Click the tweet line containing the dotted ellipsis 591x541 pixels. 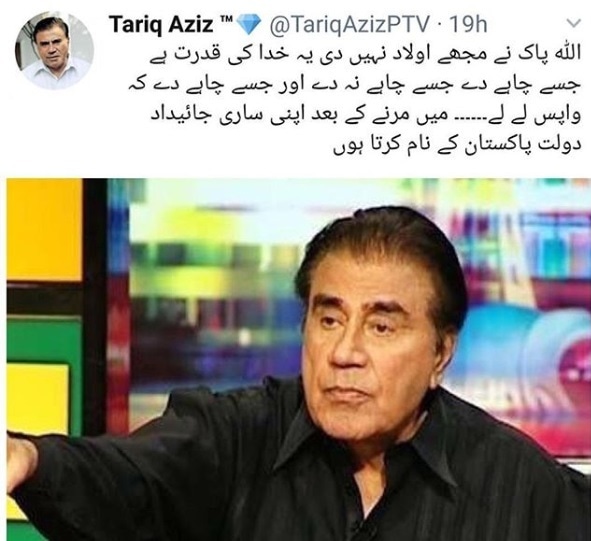click(x=365, y=118)
